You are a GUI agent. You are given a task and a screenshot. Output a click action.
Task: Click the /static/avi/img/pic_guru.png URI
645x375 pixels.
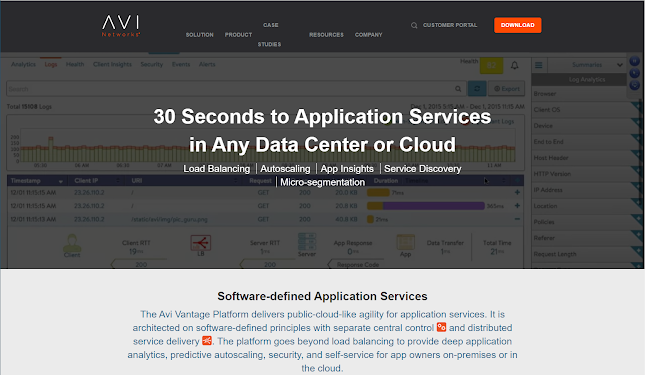click(169, 220)
